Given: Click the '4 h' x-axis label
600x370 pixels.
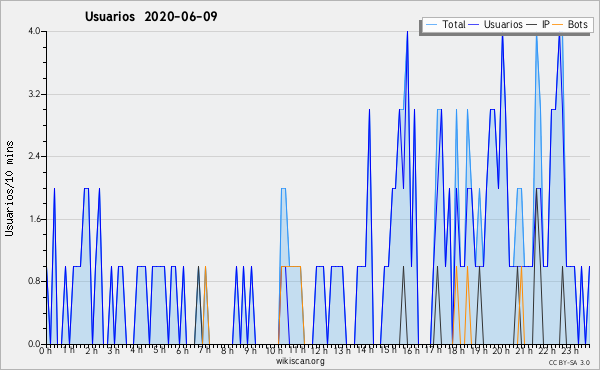Looking at the screenshot, I should pyautogui.click(x=136, y=350).
